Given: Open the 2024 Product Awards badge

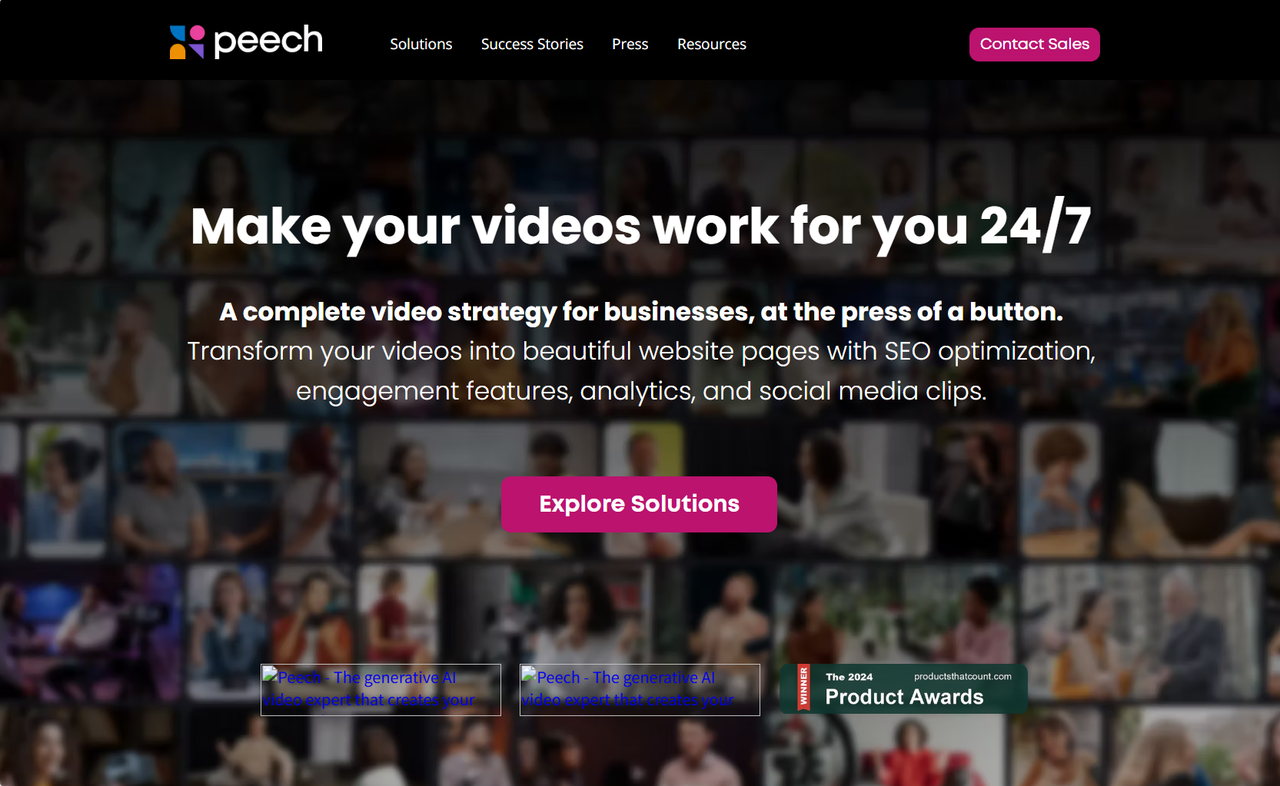Looking at the screenshot, I should [904, 689].
